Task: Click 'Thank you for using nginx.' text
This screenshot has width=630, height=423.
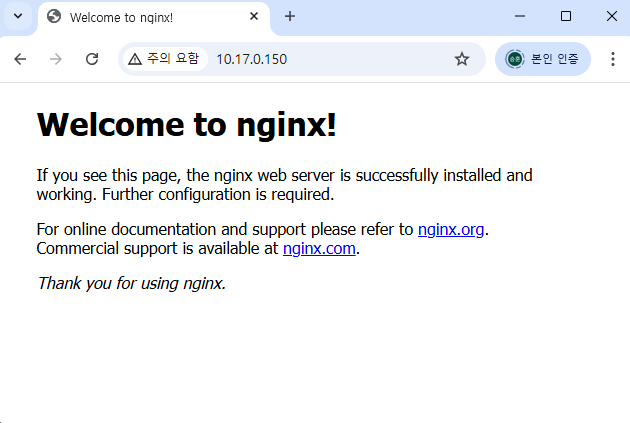Action: pyautogui.click(x=131, y=283)
